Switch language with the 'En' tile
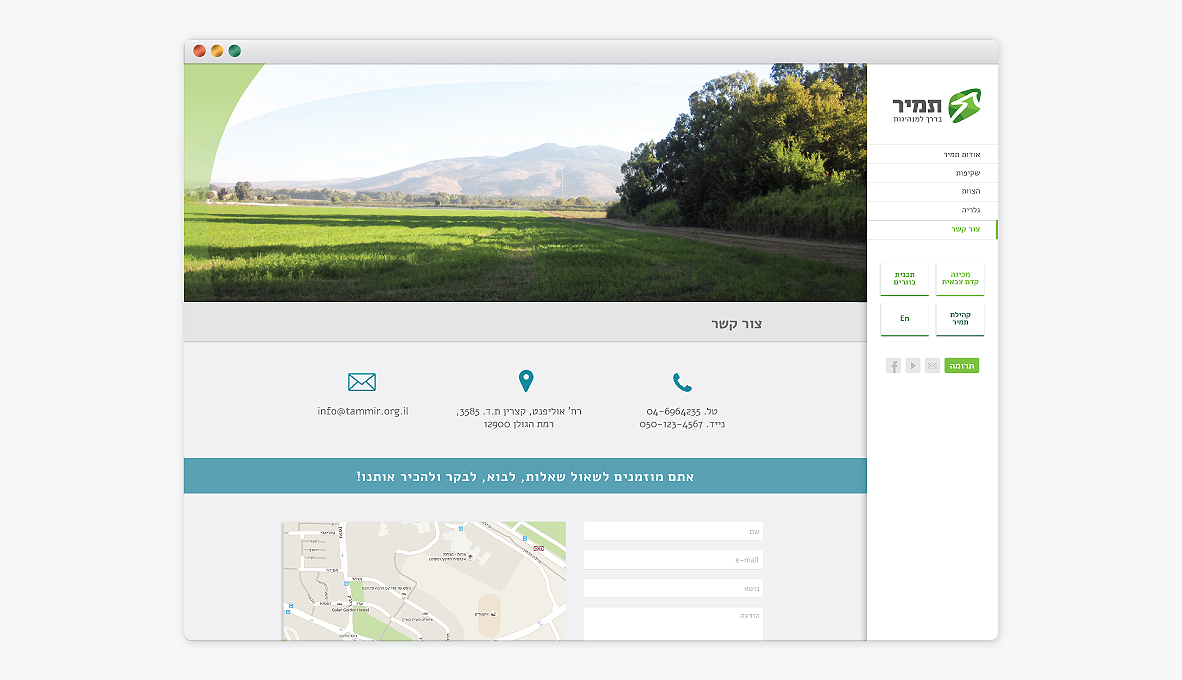The height and width of the screenshot is (680, 1182). tap(905, 319)
